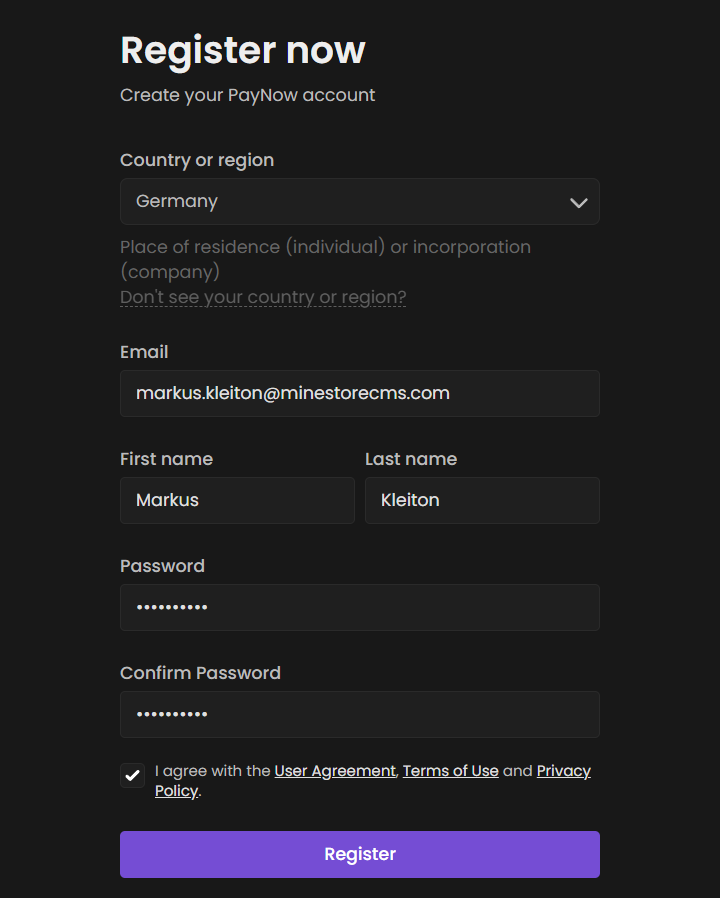Click the chevron on the country selector
Image resolution: width=720 pixels, height=898 pixels.
coord(578,201)
